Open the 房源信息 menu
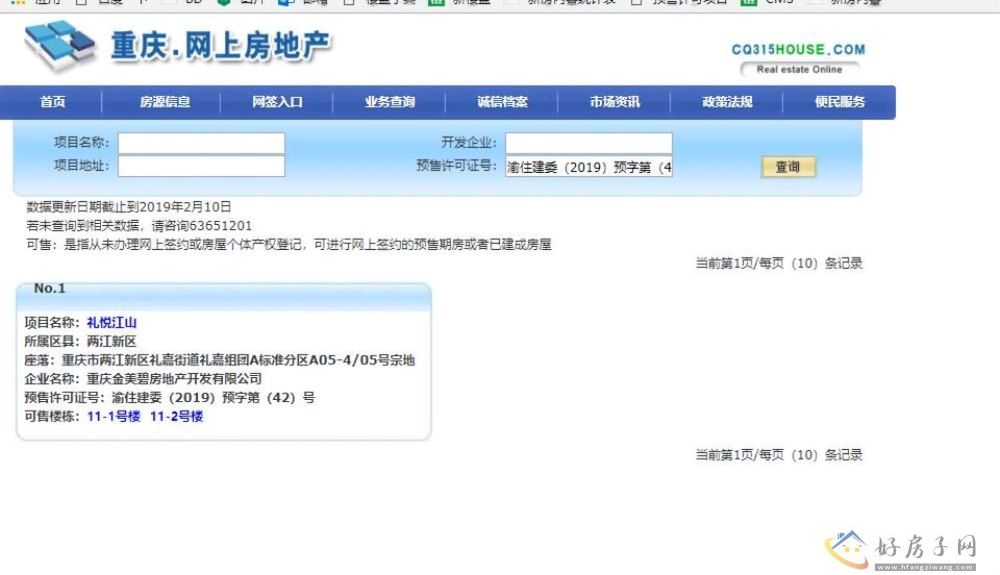The image size is (1000, 575). (165, 102)
